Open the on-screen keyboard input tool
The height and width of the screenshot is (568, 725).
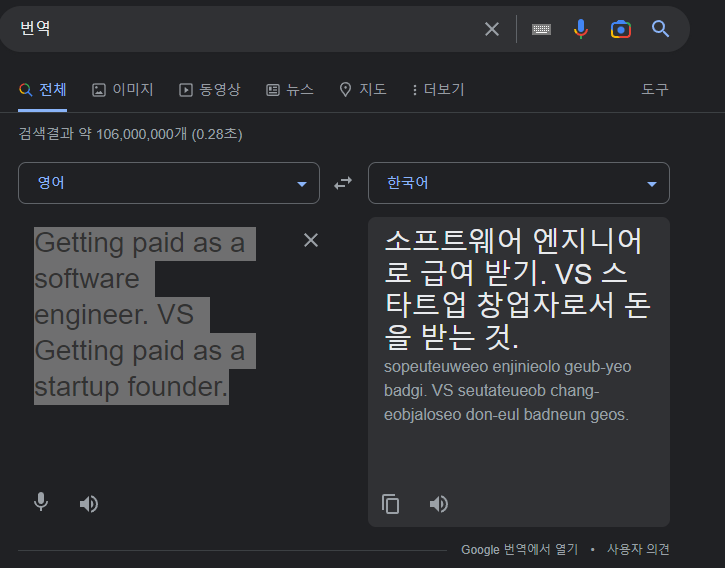click(541, 30)
